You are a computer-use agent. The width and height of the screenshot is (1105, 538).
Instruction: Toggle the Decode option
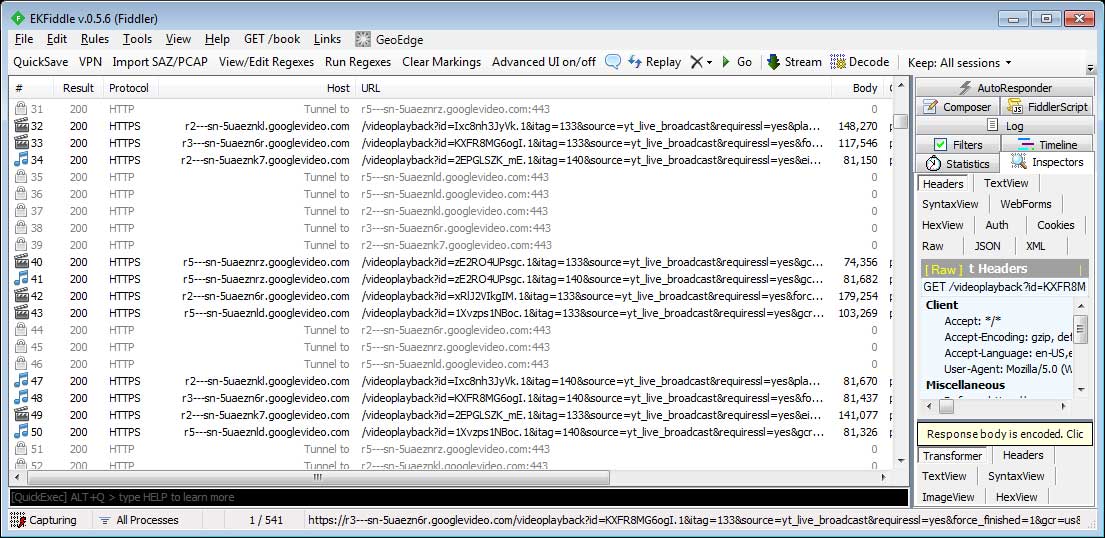(860, 62)
